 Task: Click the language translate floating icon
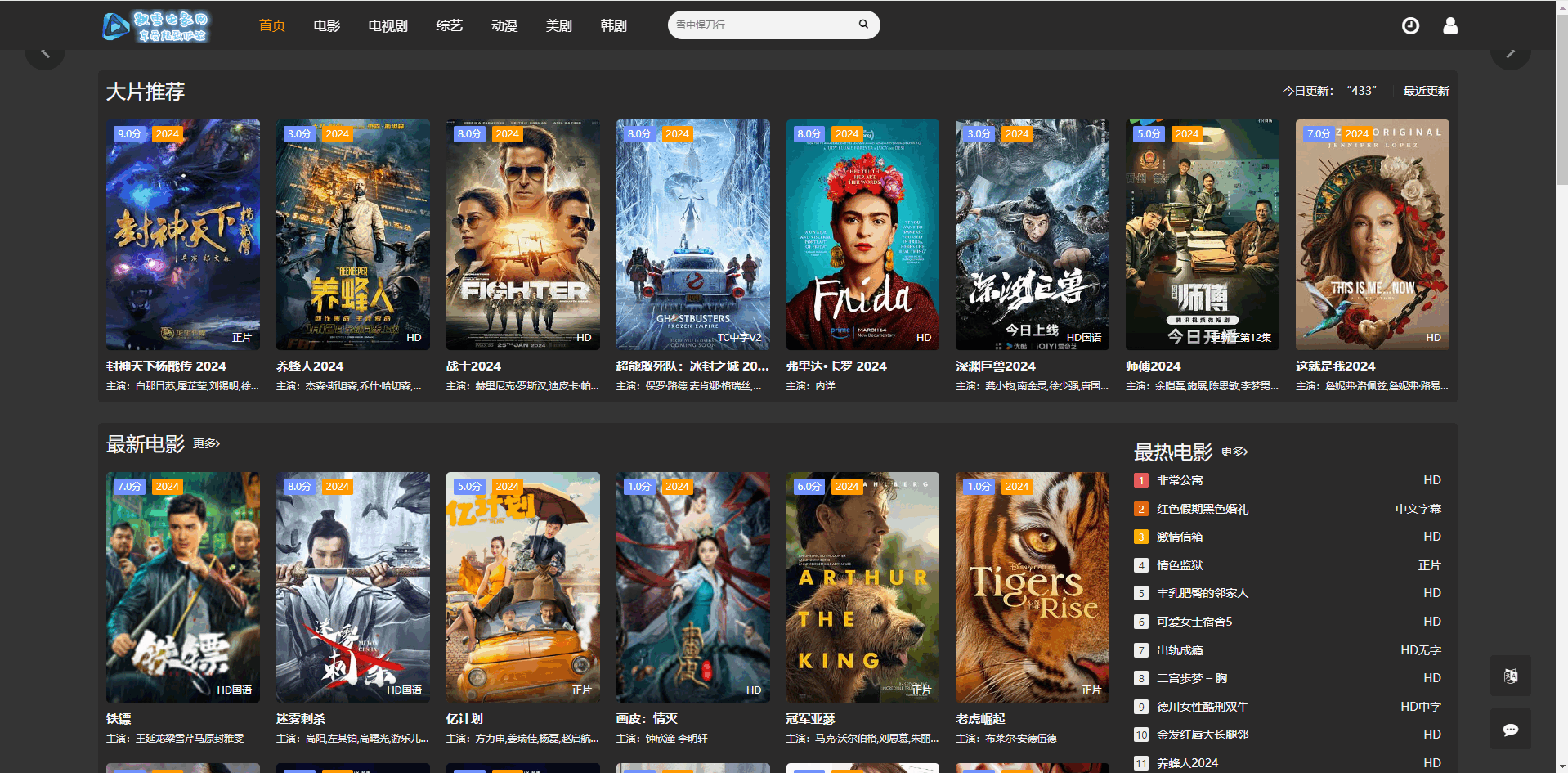click(x=1510, y=676)
